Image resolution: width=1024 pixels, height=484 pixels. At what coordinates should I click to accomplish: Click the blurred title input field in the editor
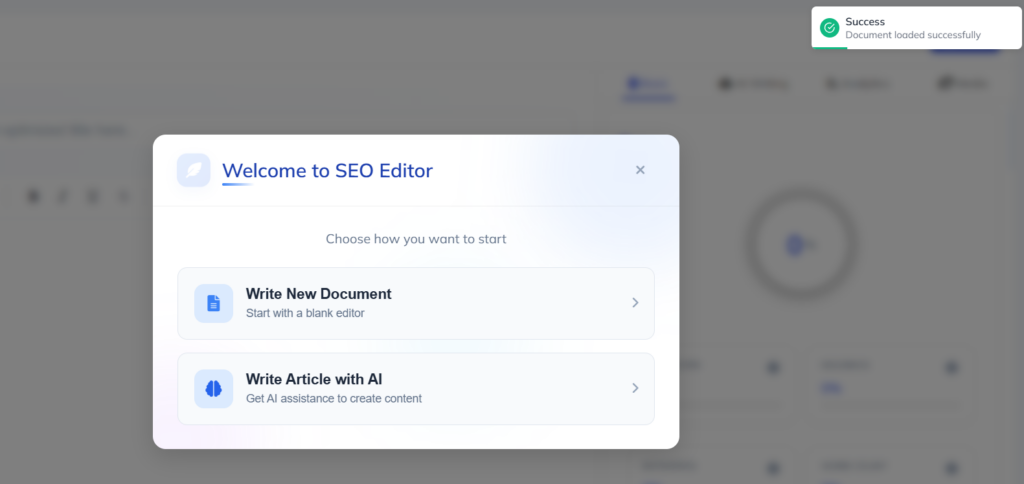click(x=65, y=130)
